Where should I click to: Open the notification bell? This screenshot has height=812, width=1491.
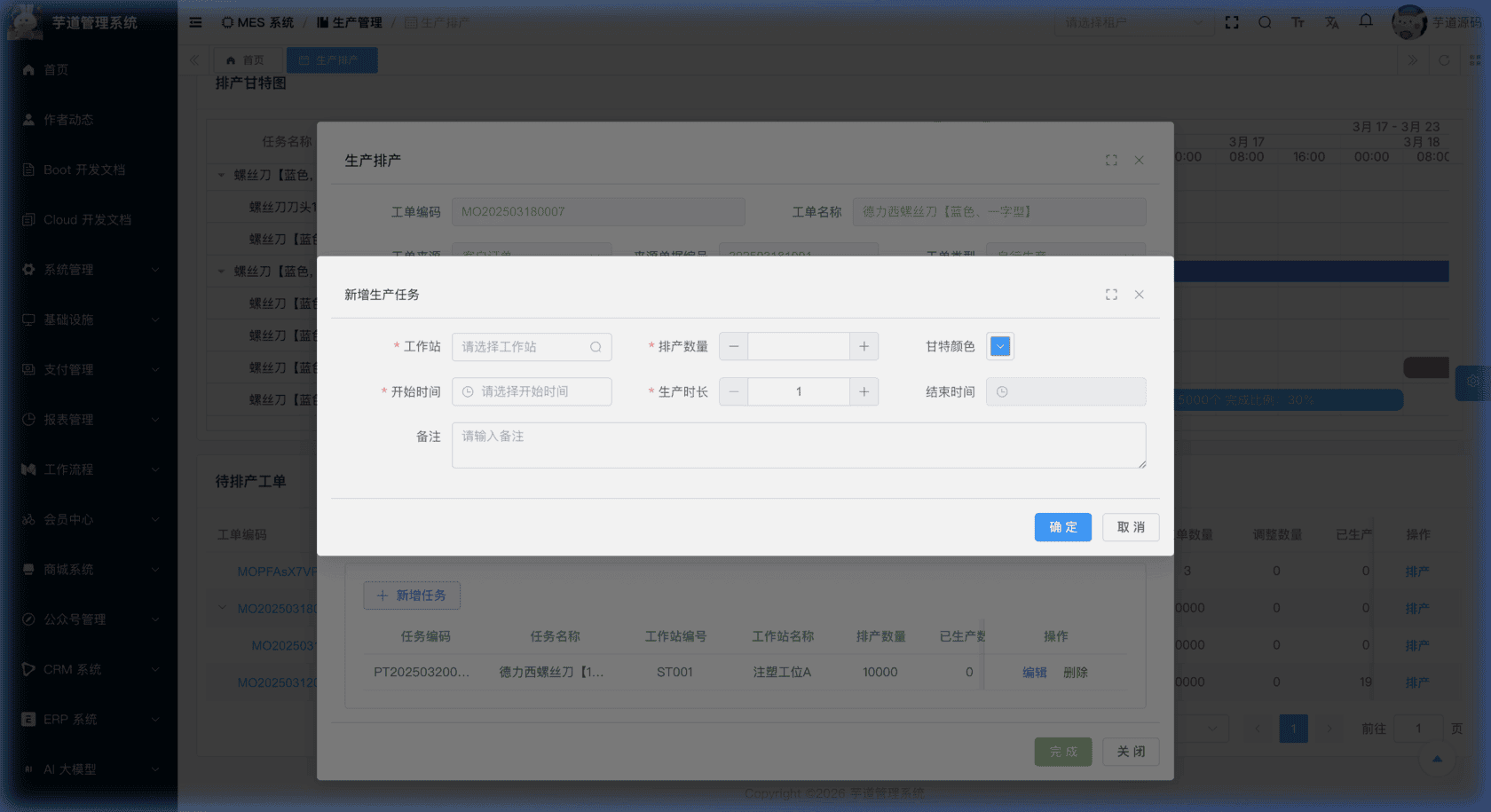1365,22
